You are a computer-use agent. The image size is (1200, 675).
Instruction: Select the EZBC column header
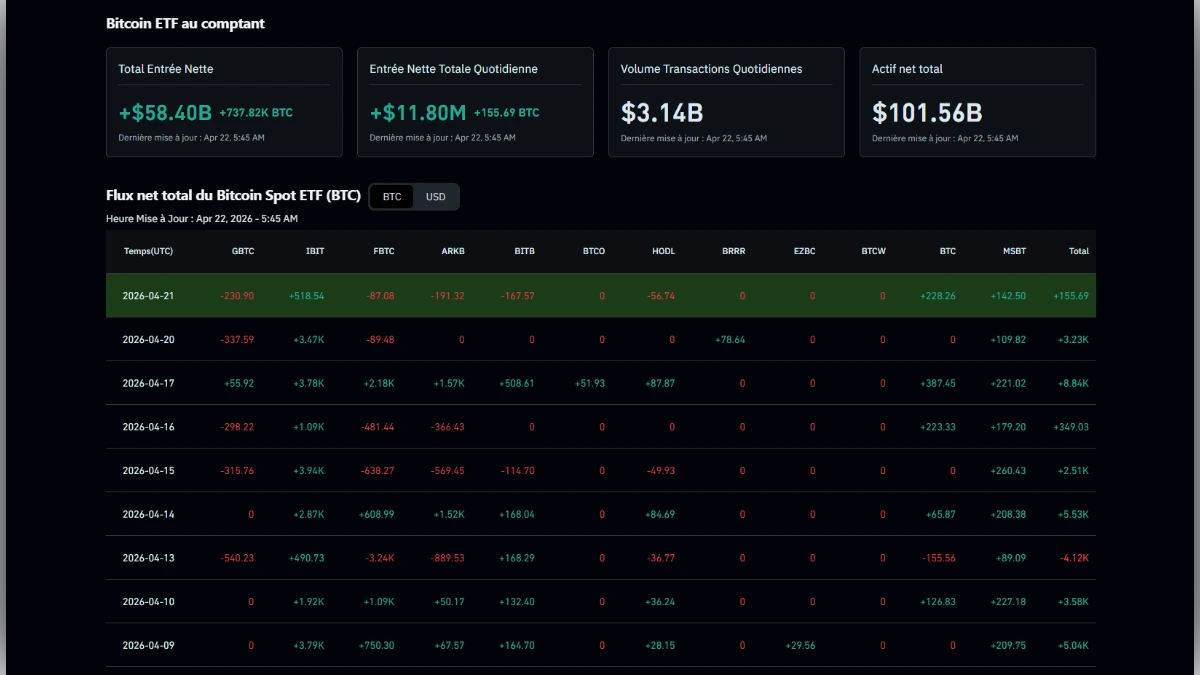coord(804,251)
